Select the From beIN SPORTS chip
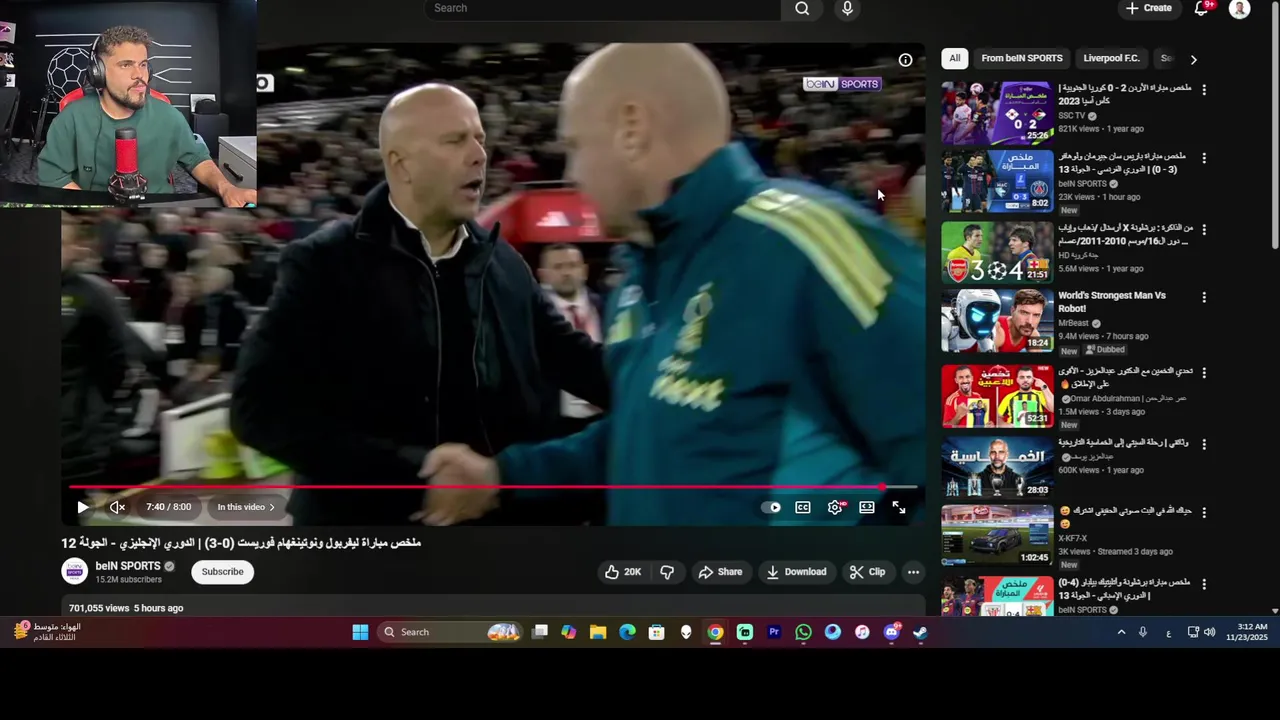Screen dimensions: 1280x720 [x=1022, y=58]
